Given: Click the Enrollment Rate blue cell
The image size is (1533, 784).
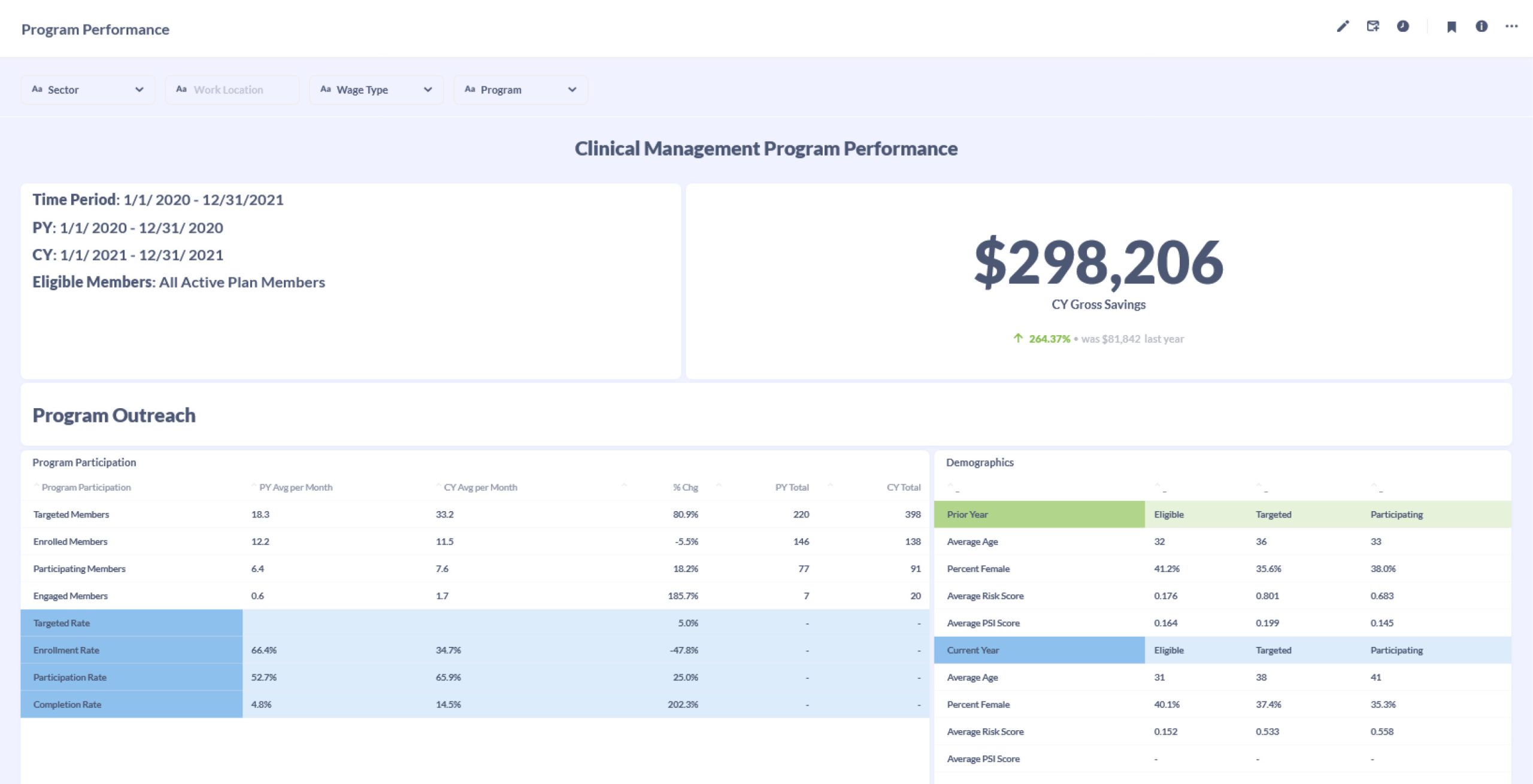Looking at the screenshot, I should point(132,650).
